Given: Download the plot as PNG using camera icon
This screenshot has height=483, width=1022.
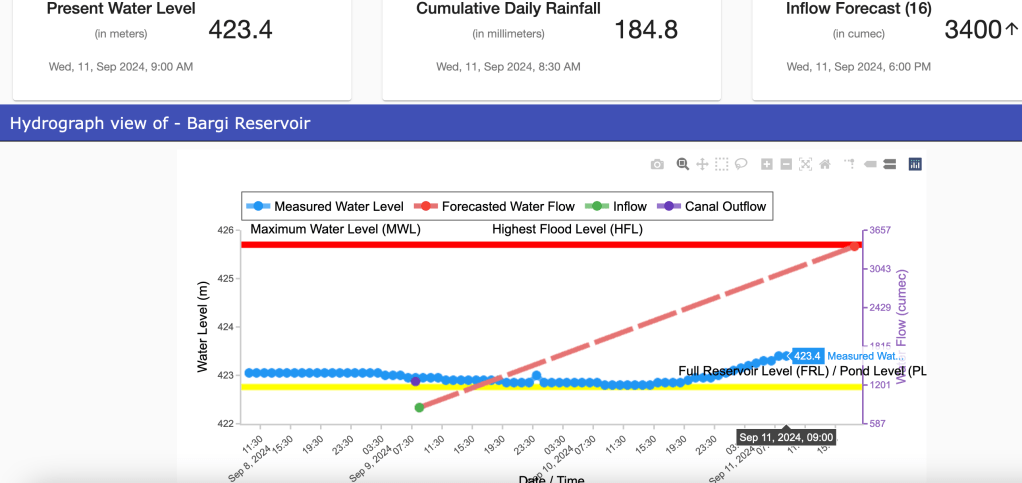Looking at the screenshot, I should click(x=657, y=164).
